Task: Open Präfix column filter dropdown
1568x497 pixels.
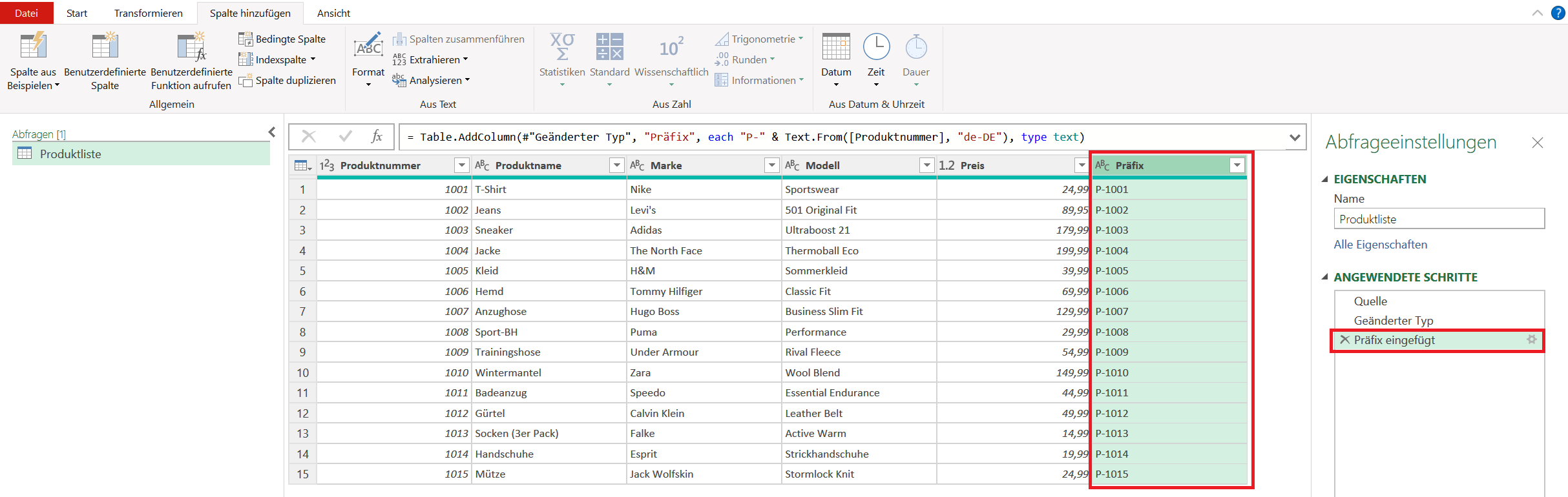Action: click(1237, 165)
